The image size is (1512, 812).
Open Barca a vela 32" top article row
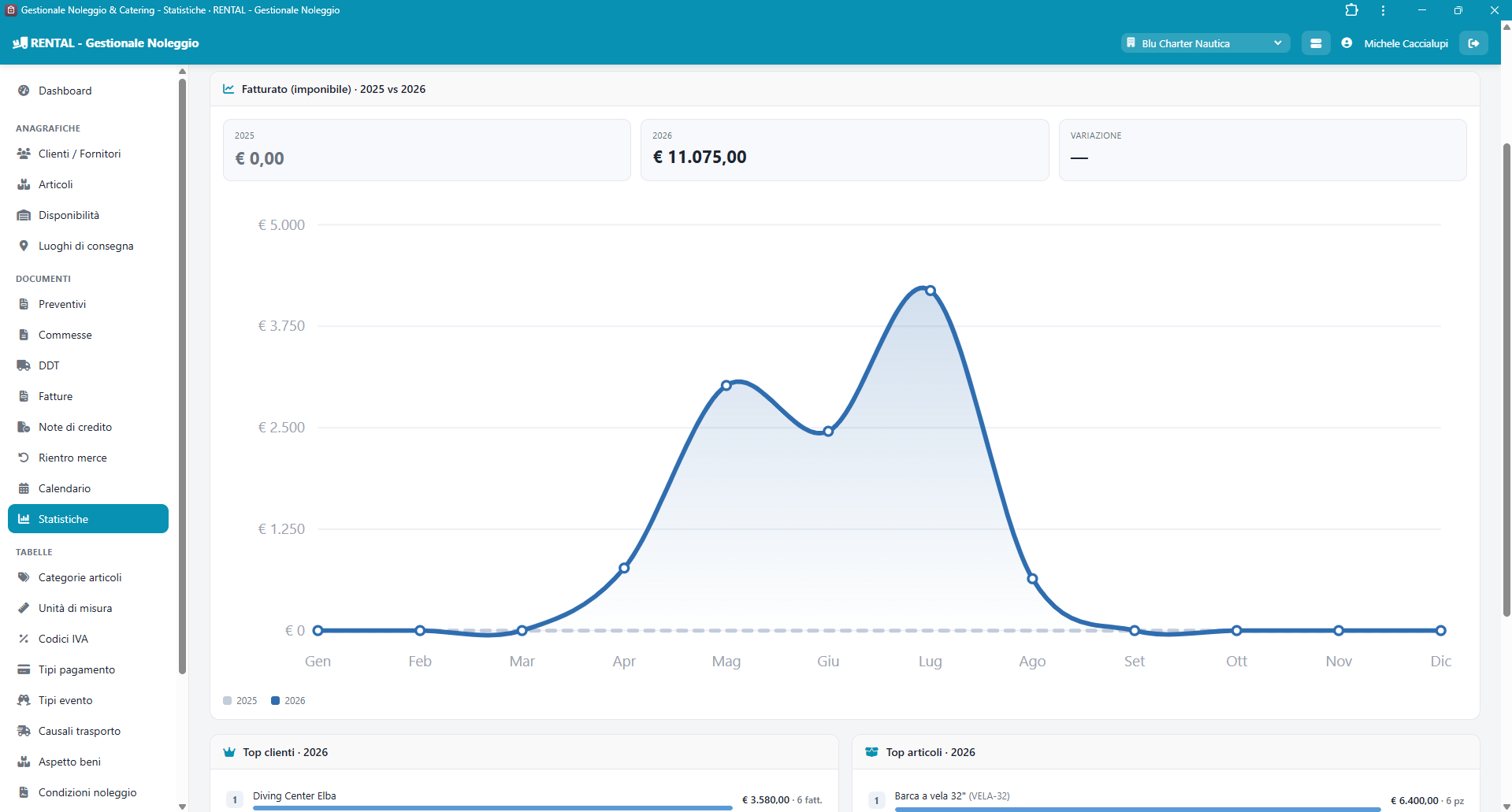pyautogui.click(x=1166, y=799)
